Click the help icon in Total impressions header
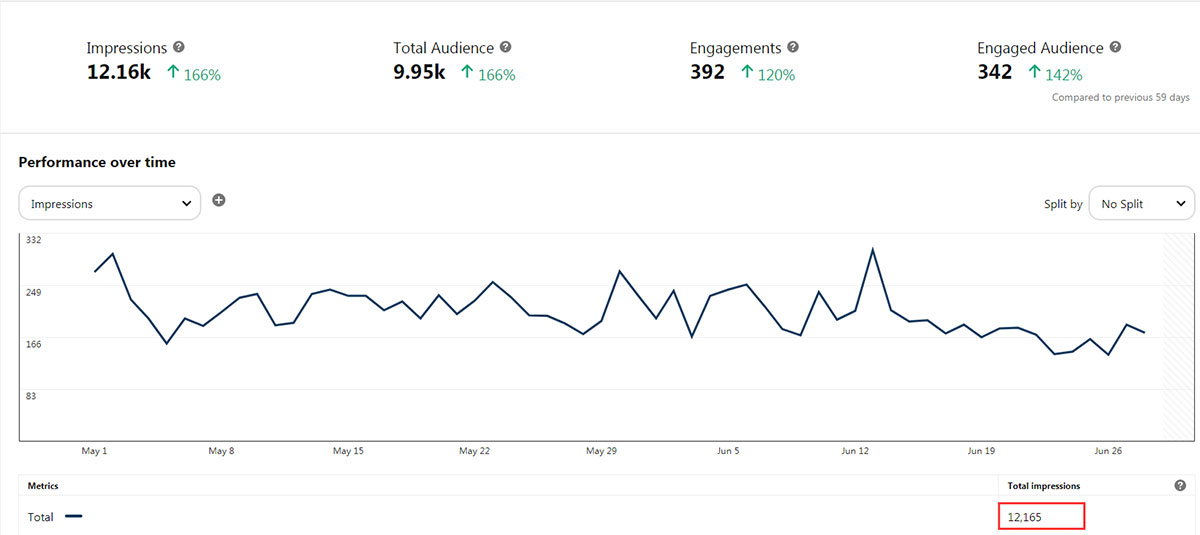The width and height of the screenshot is (1200, 535). [1180, 486]
